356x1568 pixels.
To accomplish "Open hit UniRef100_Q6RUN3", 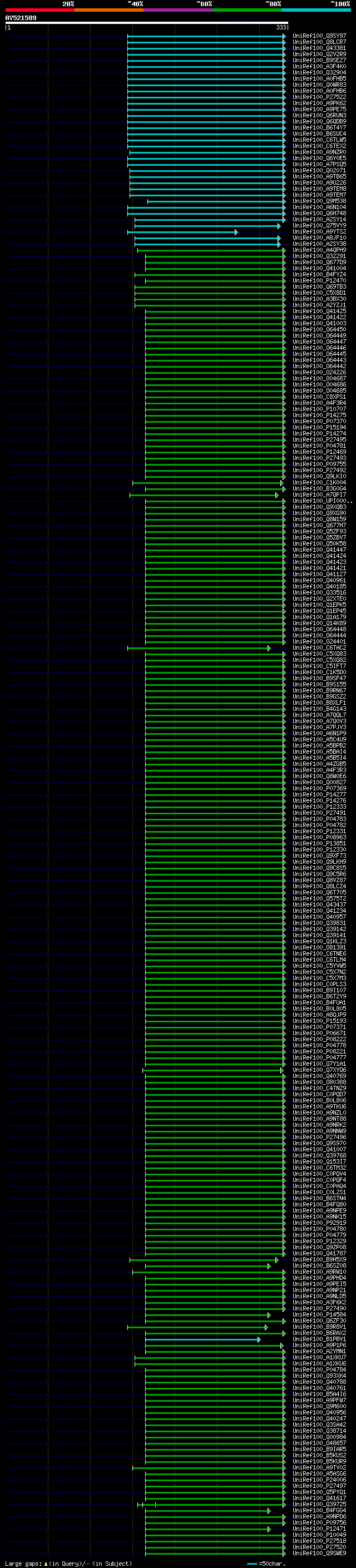I will (319, 115).
